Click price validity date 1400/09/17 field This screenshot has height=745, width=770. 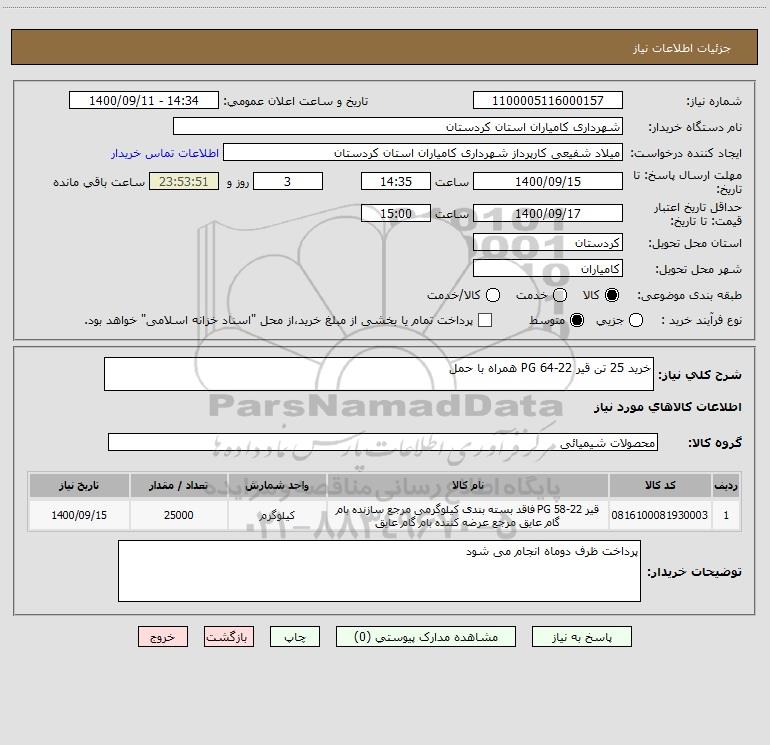[548, 213]
